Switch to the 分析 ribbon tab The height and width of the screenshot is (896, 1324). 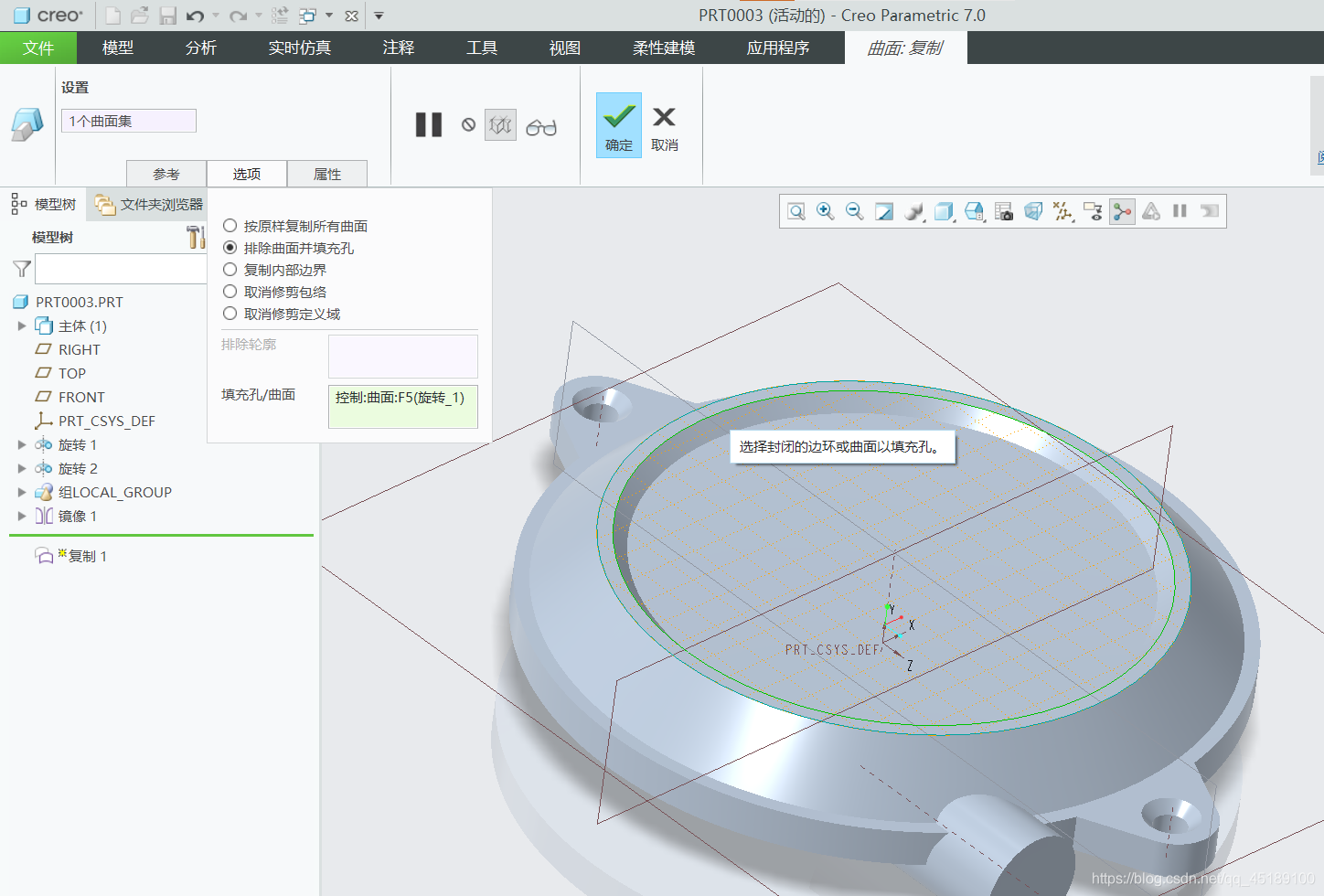point(201,48)
